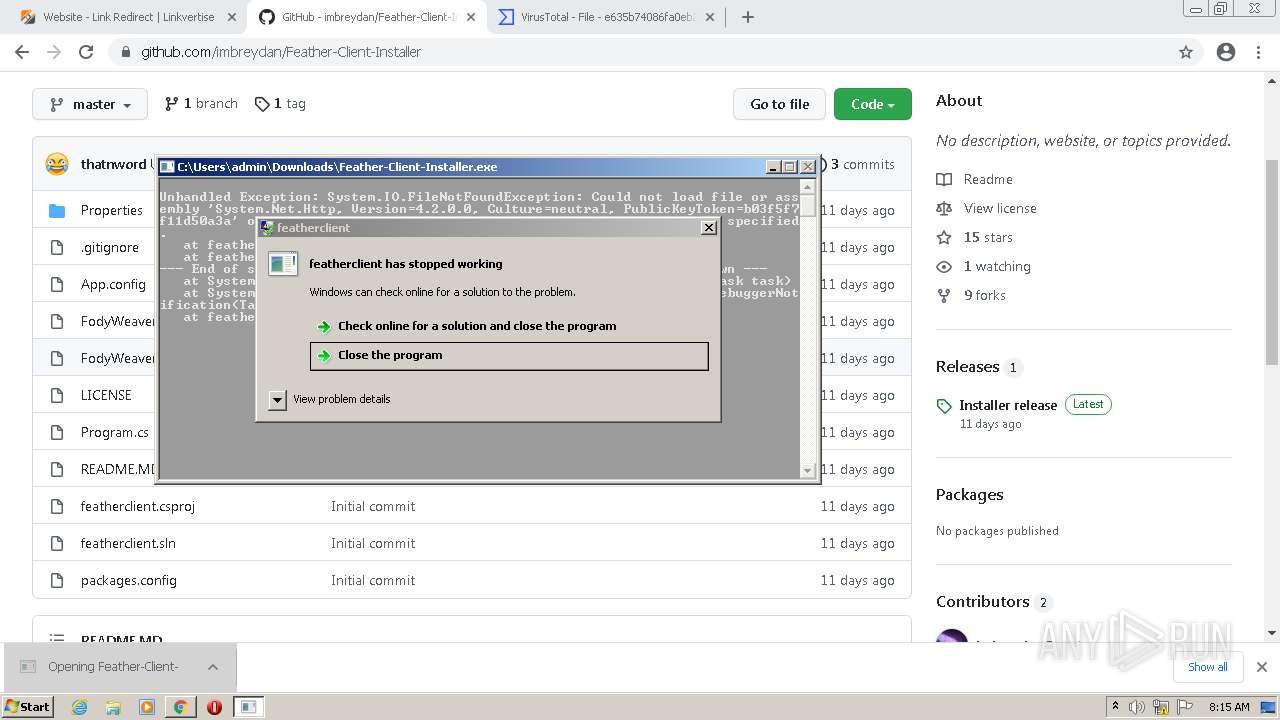
Task: Click the release tag icon
Action: pos(944,406)
